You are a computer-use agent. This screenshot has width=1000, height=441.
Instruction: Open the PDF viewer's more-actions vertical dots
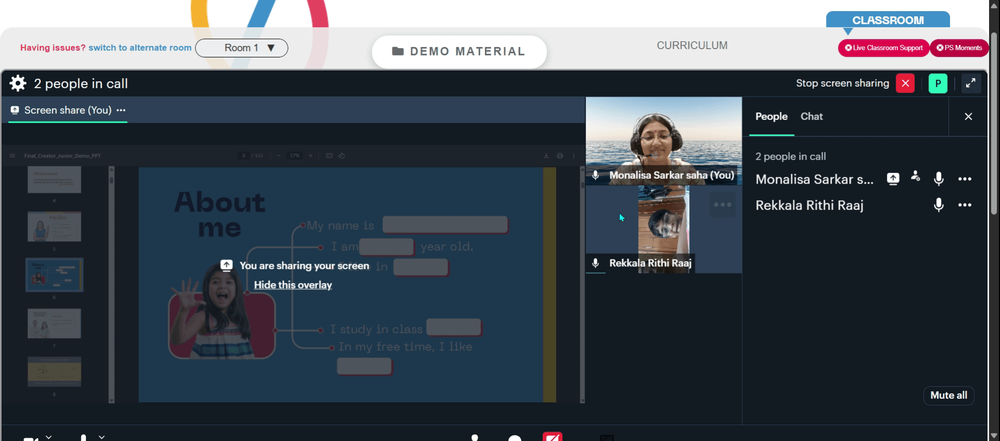click(574, 156)
